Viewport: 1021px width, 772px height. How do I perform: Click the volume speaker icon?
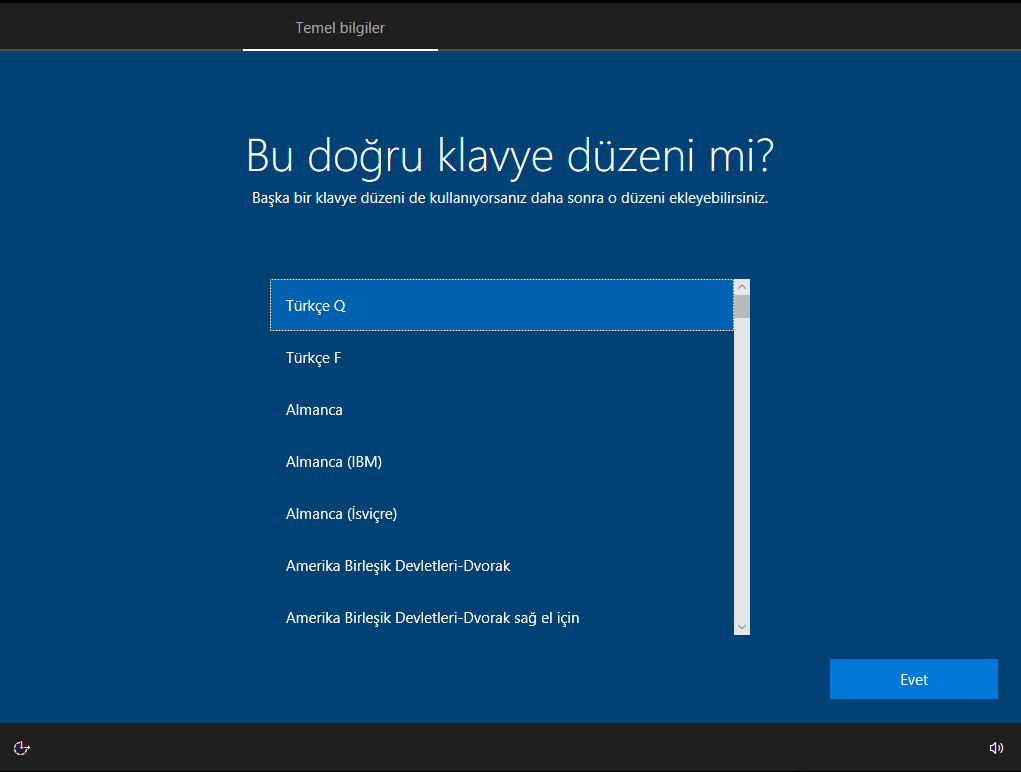tap(996, 748)
